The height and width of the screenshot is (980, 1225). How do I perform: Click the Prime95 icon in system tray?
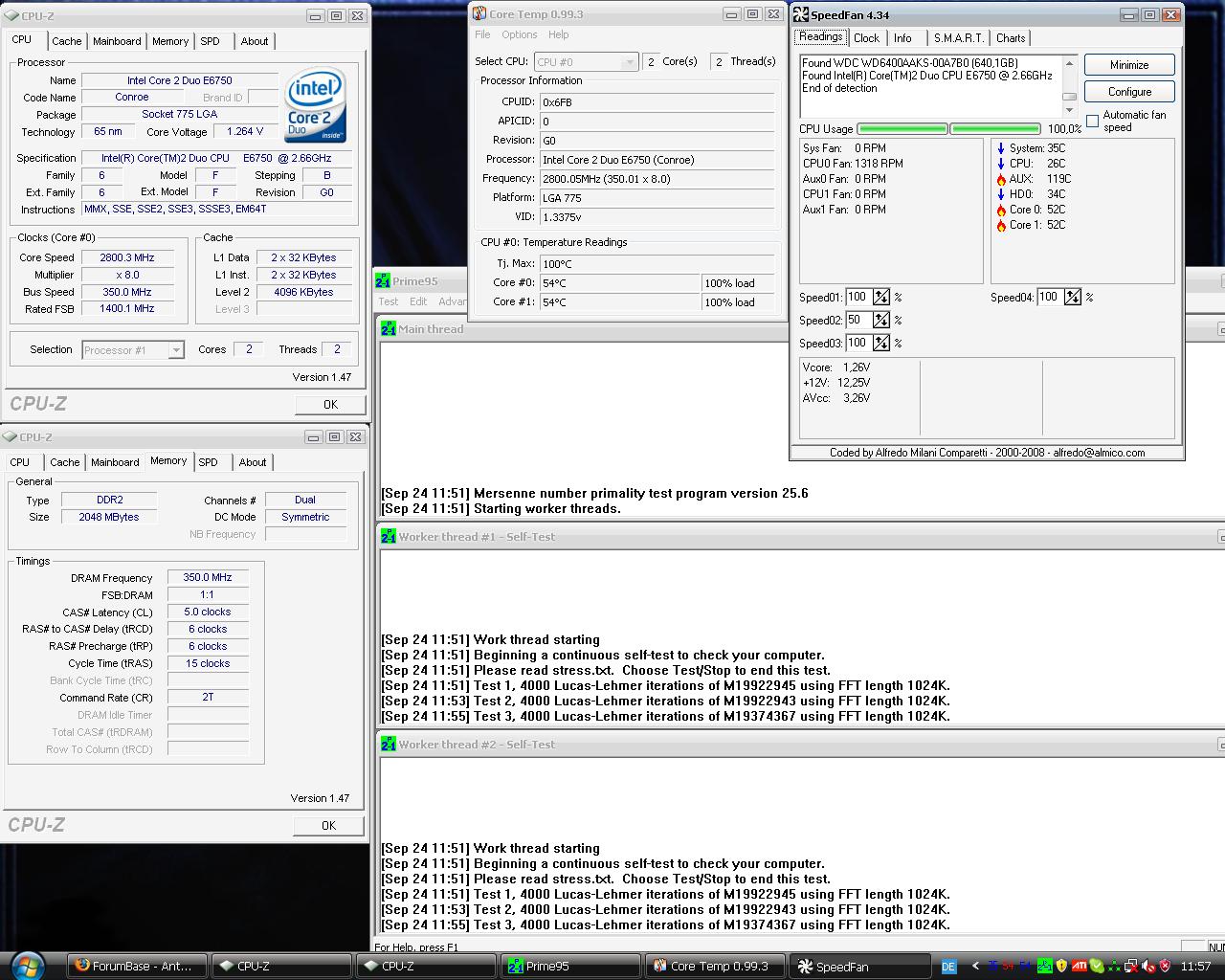(1045, 966)
